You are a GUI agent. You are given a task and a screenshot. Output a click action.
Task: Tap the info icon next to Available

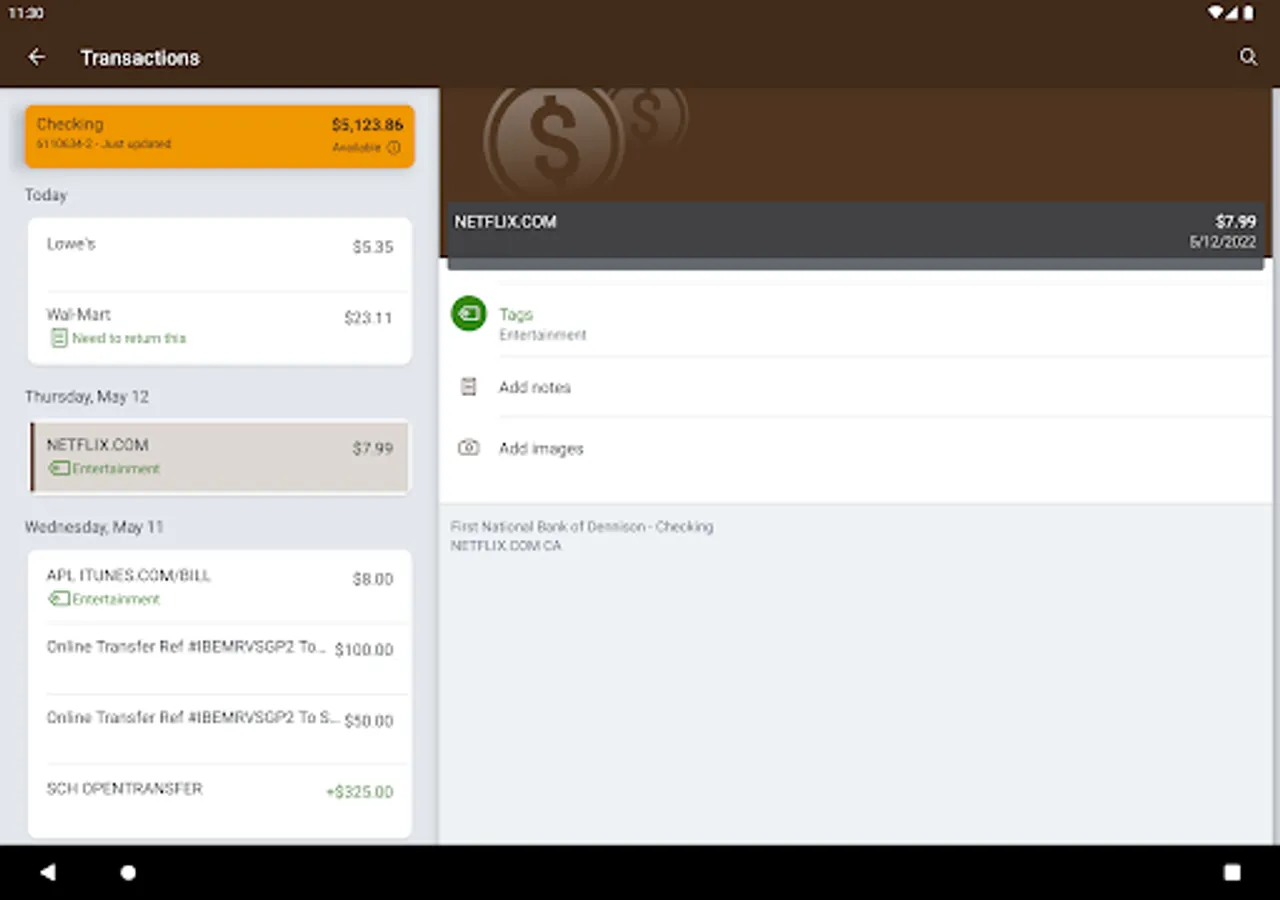point(394,147)
